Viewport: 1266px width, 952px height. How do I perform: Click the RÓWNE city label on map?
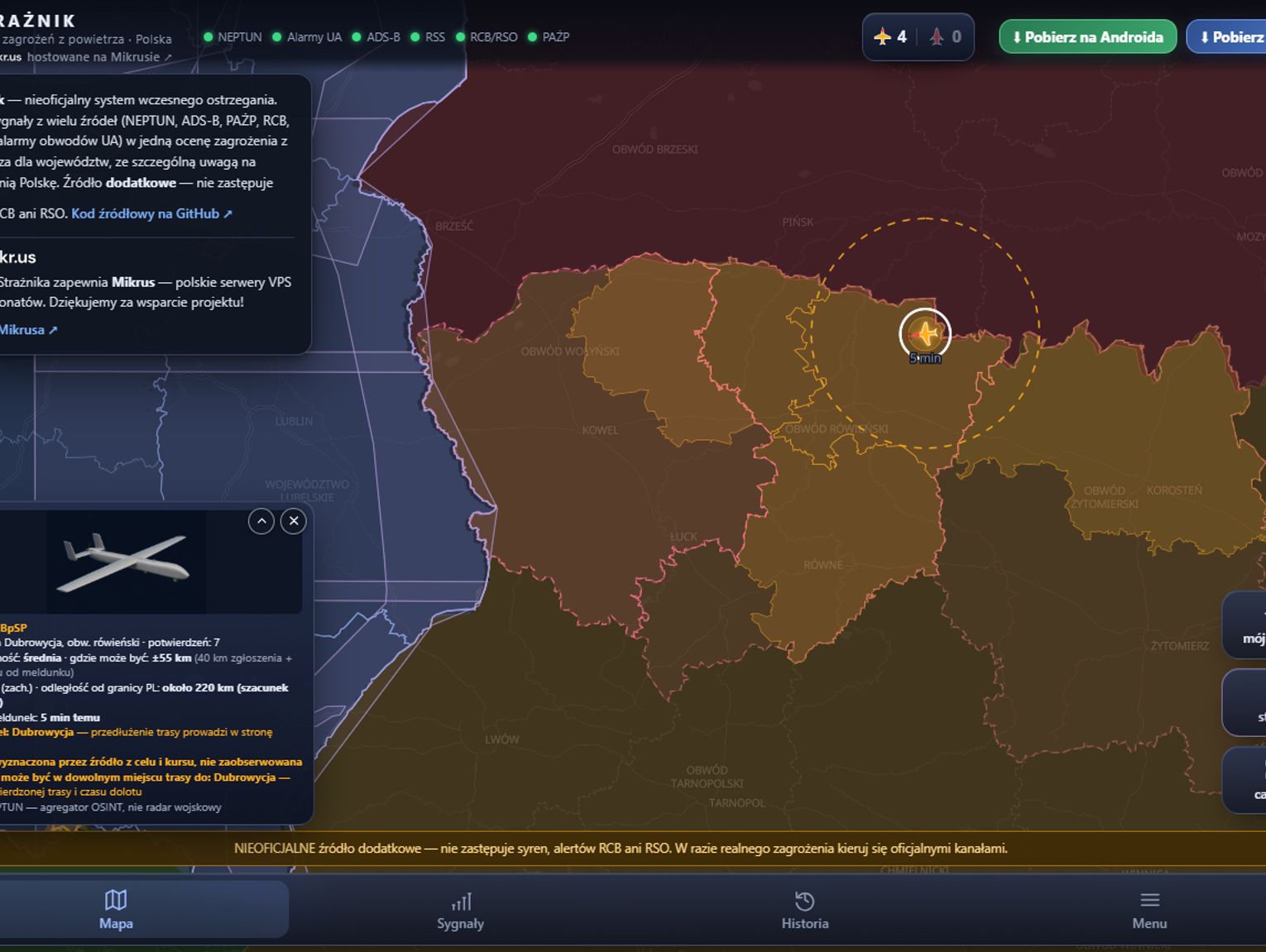pos(823,565)
